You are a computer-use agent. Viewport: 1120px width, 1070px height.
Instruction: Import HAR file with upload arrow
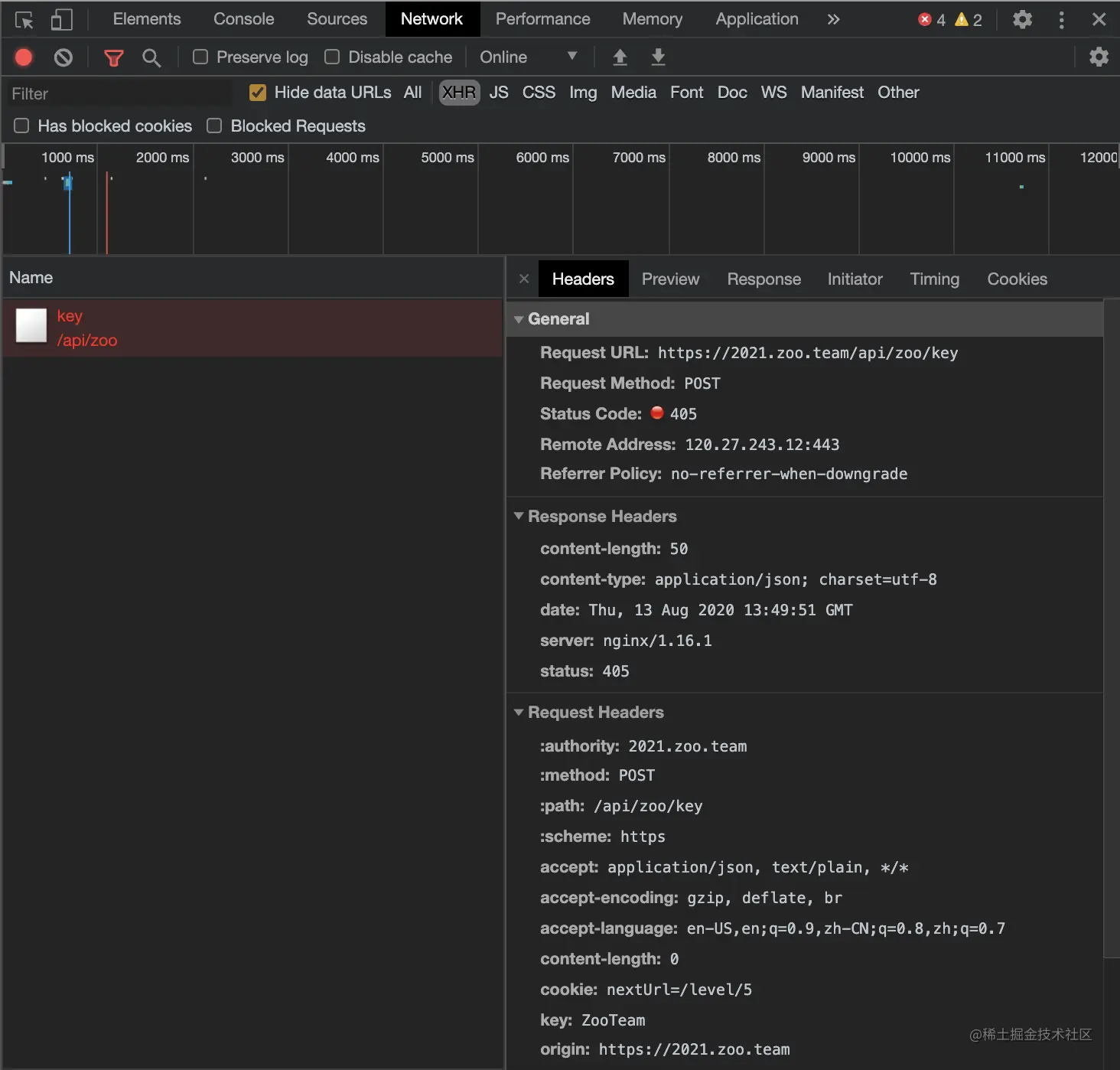pyautogui.click(x=620, y=57)
